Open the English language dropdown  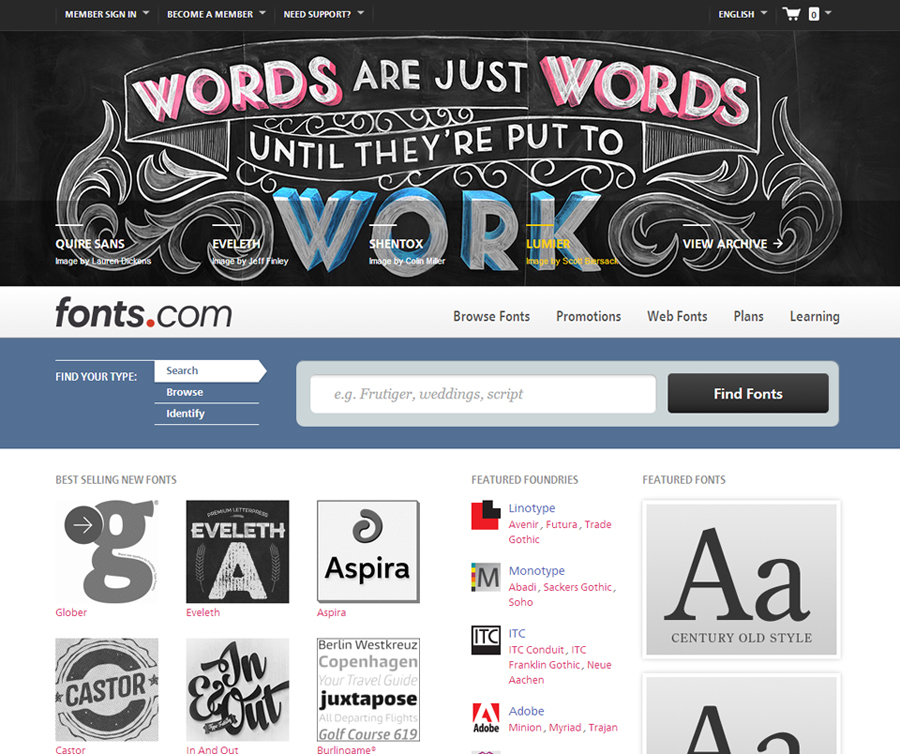click(x=743, y=14)
